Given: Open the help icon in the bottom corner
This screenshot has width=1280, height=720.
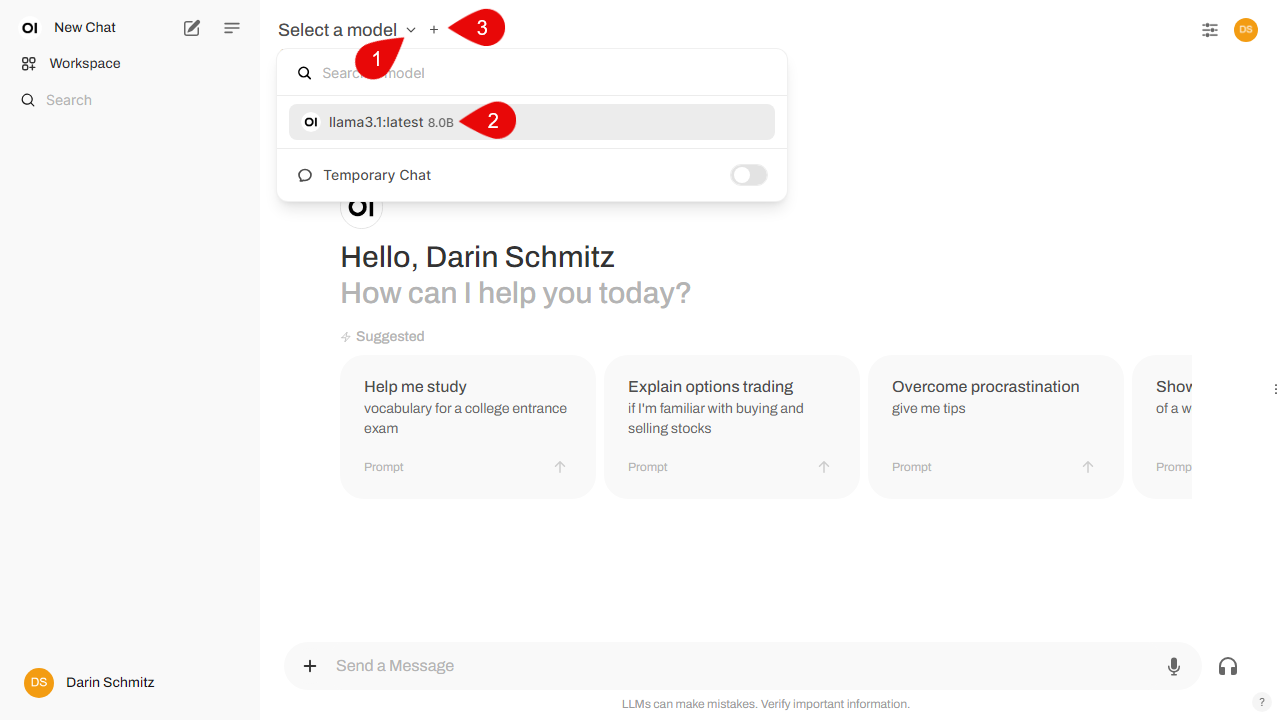Looking at the screenshot, I should (x=1261, y=702).
